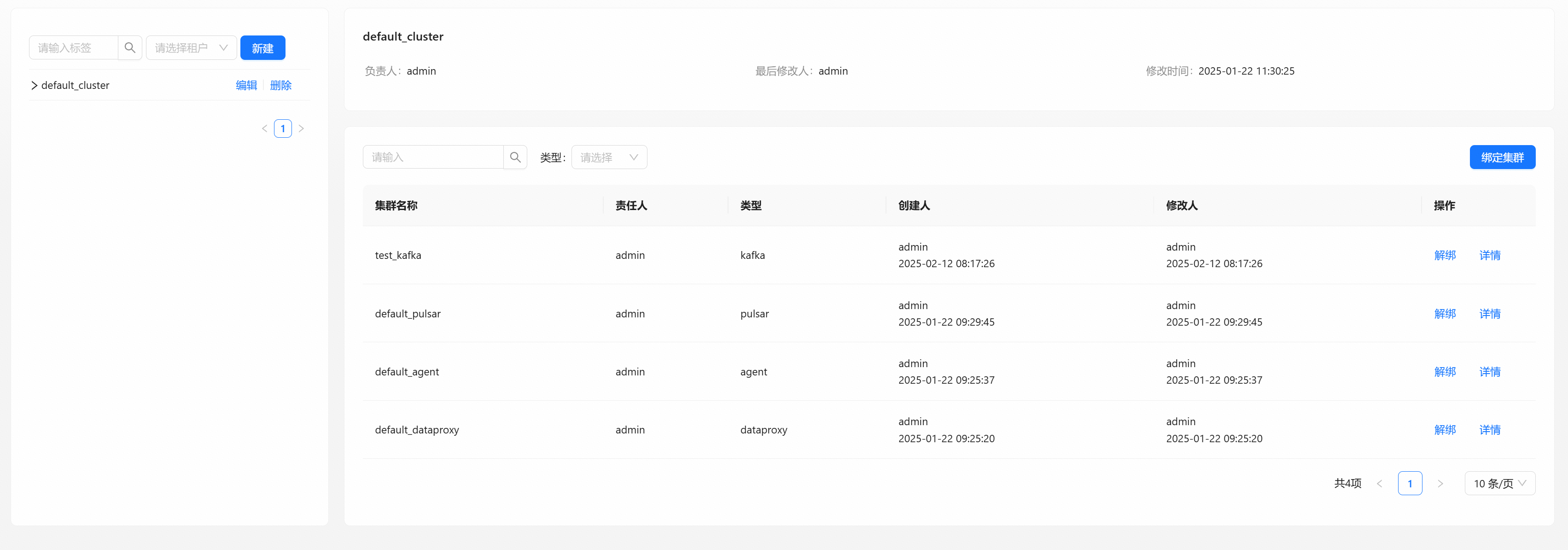The image size is (1568, 550).
Task: Click next page arrow in left panel
Action: [x=301, y=129]
